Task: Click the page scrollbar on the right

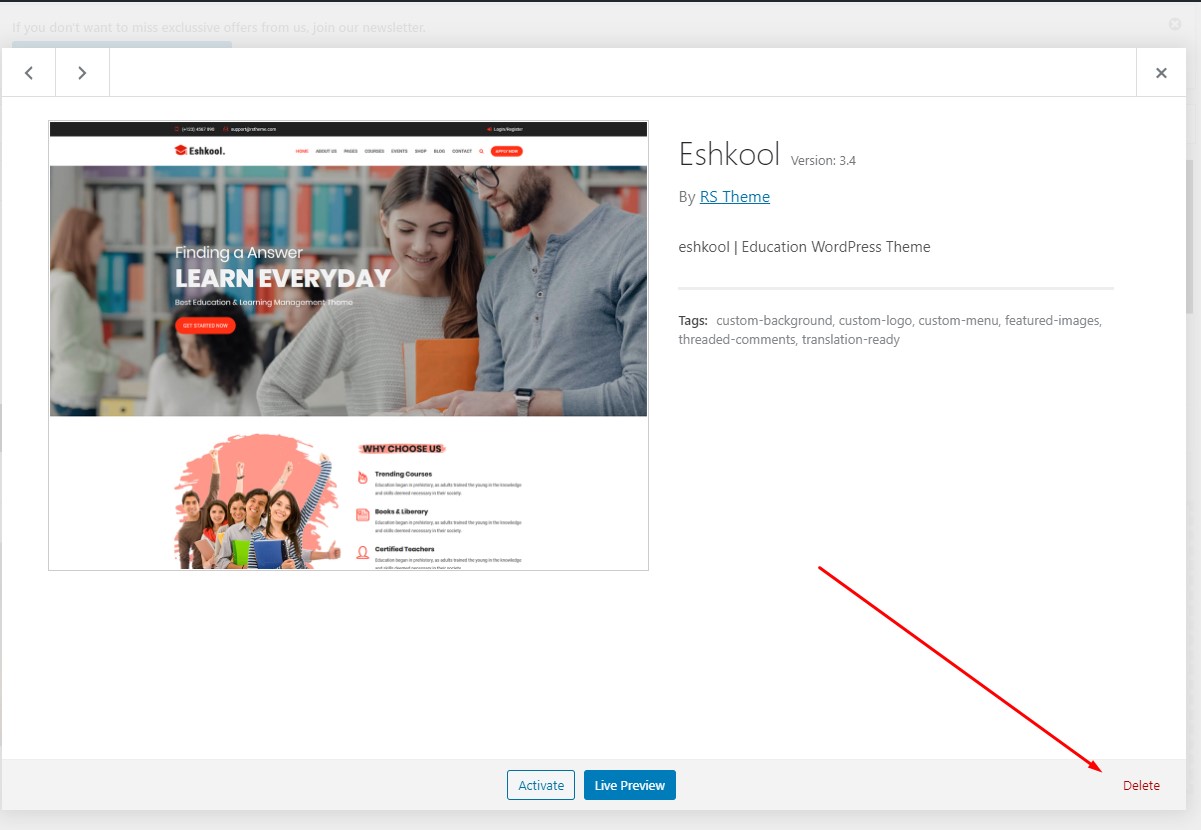Action: point(1190,236)
